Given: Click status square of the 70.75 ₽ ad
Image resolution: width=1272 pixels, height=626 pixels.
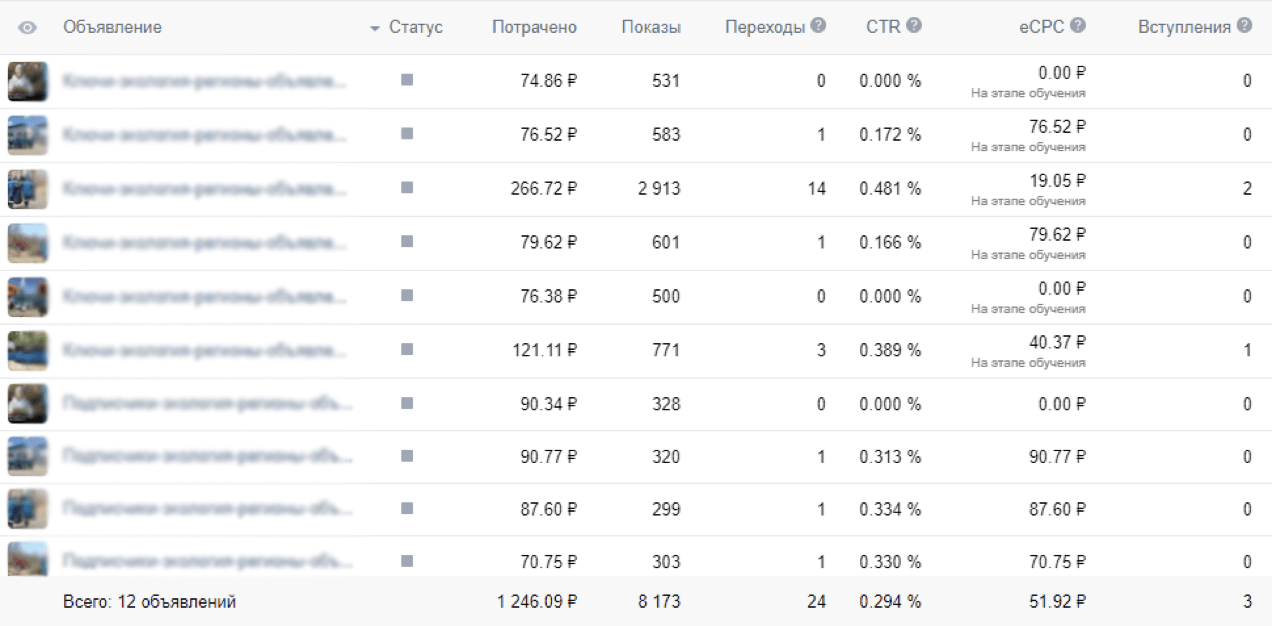Looking at the screenshot, I should (x=407, y=561).
